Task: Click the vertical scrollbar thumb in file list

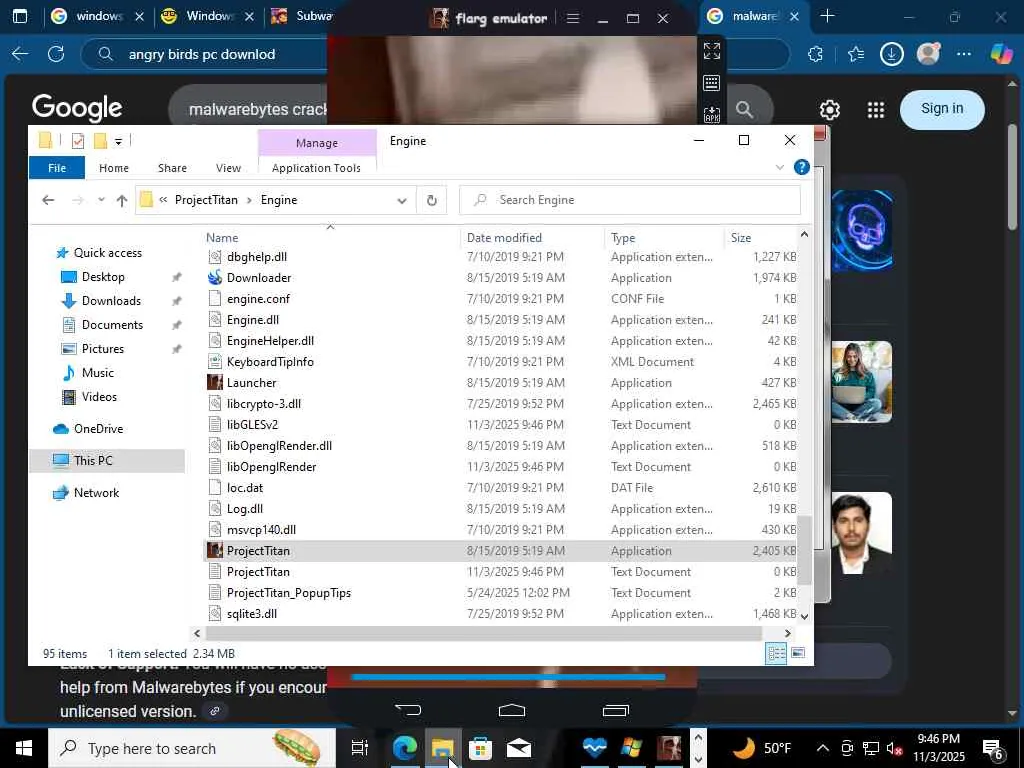Action: 805,549
